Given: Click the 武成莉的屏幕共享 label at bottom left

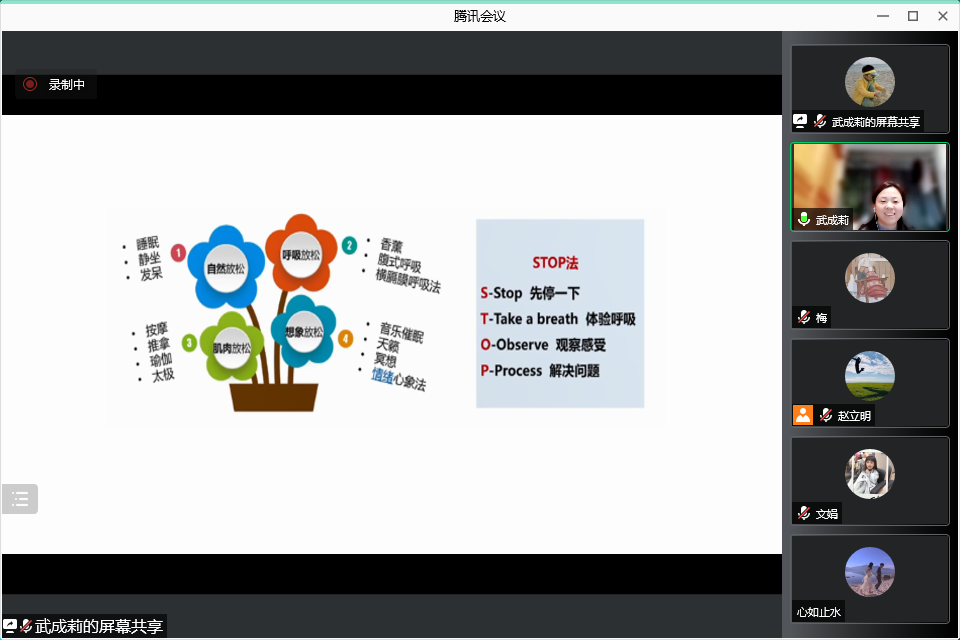Looking at the screenshot, I should pos(98,627).
